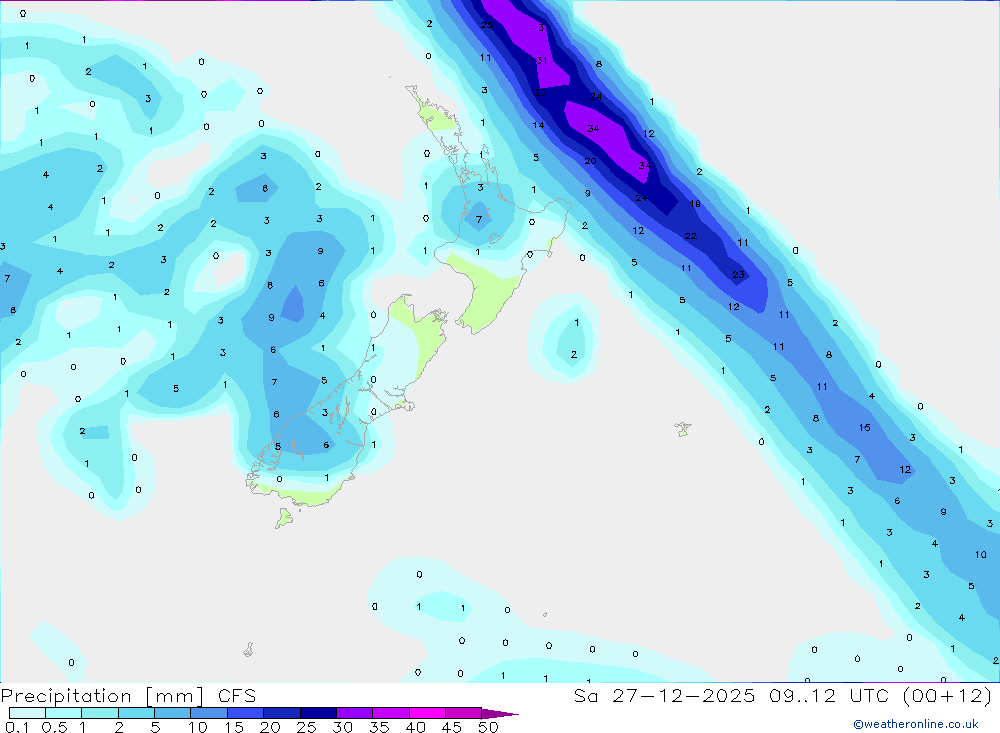1000x733 pixels.
Task: Click the map value 14 in rain band
Action: [x=538, y=125]
